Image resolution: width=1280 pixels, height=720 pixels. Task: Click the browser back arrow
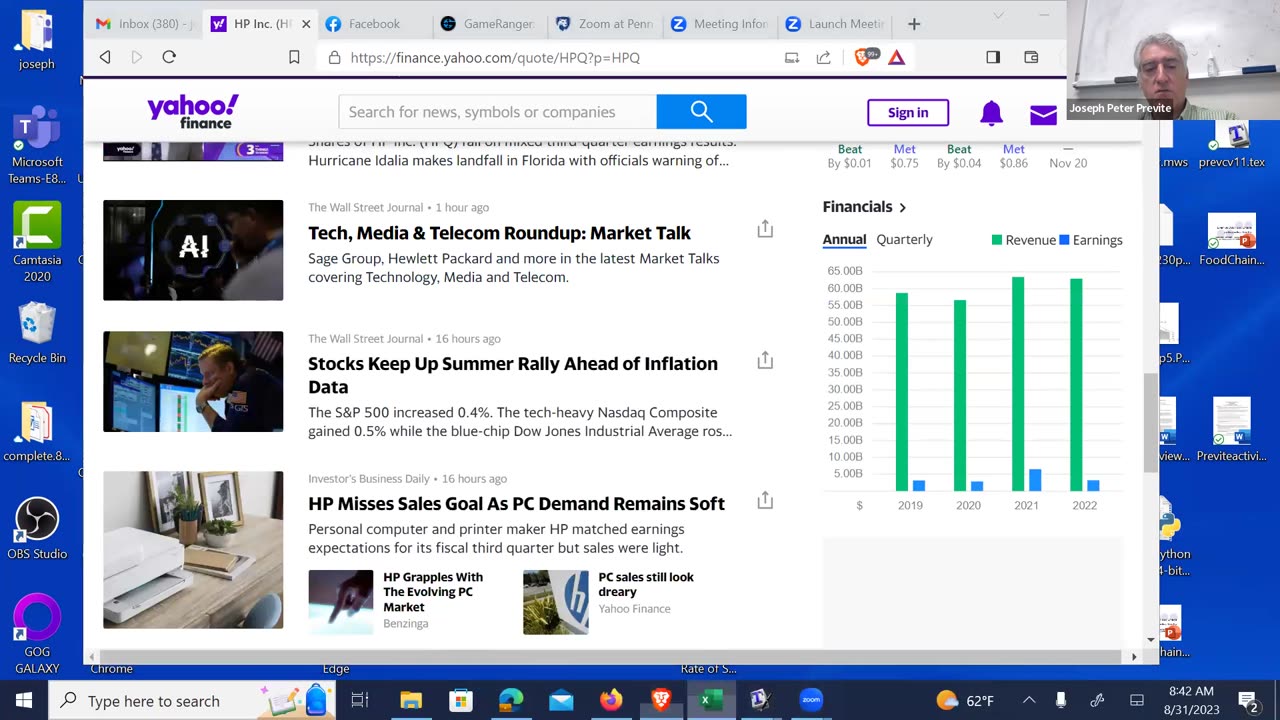click(105, 57)
